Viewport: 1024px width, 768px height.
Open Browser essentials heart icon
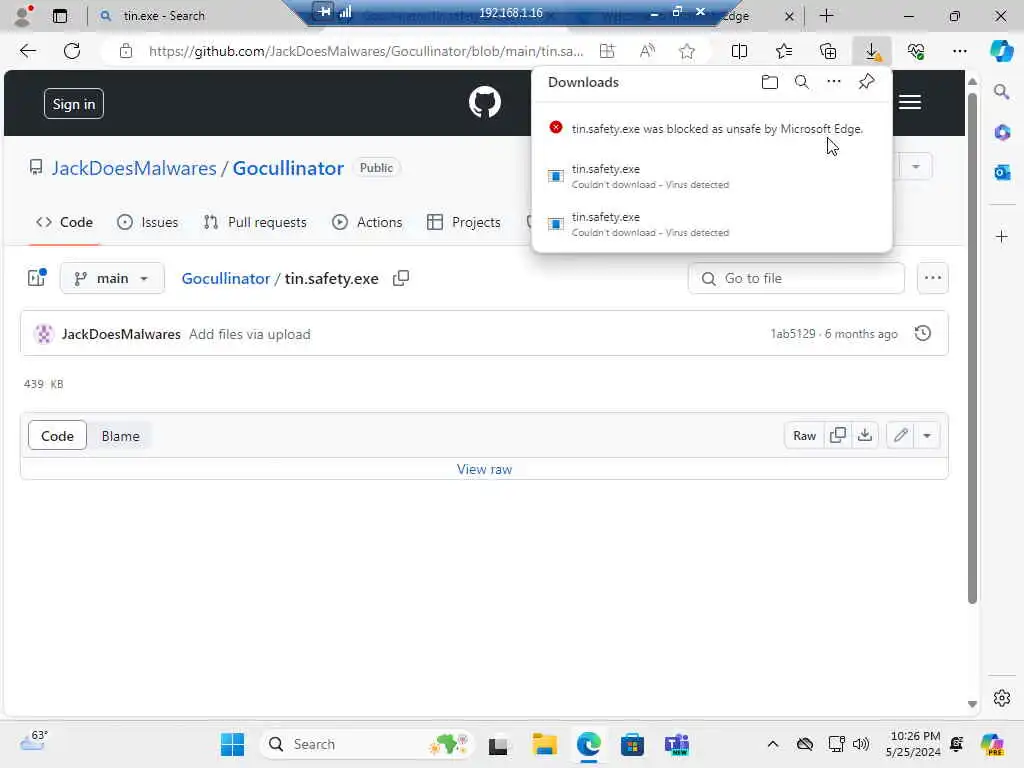point(916,51)
